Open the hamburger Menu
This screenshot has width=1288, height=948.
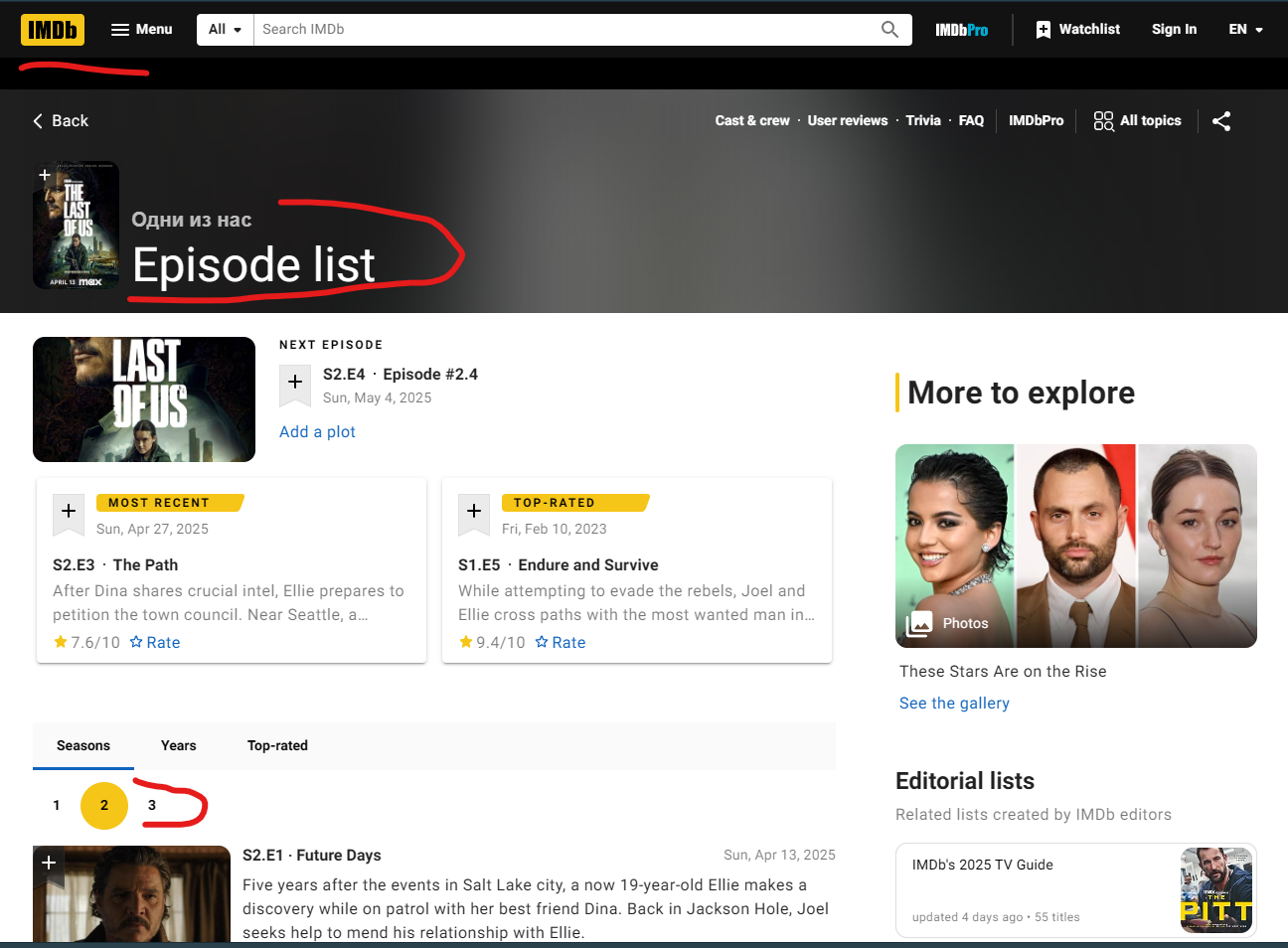tap(141, 30)
